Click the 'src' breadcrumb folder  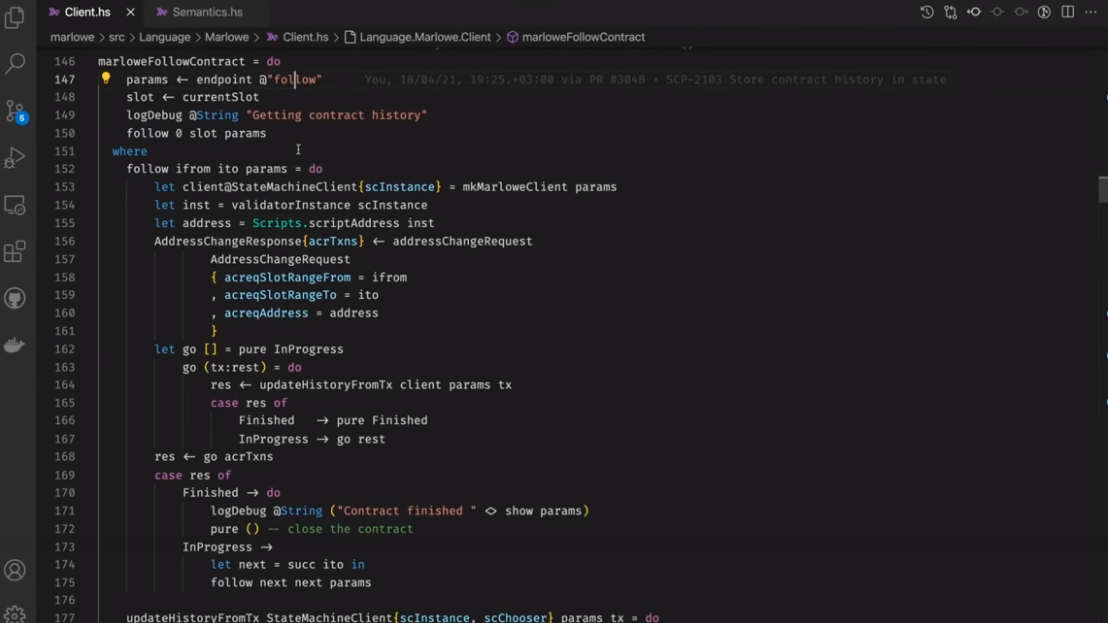117,37
